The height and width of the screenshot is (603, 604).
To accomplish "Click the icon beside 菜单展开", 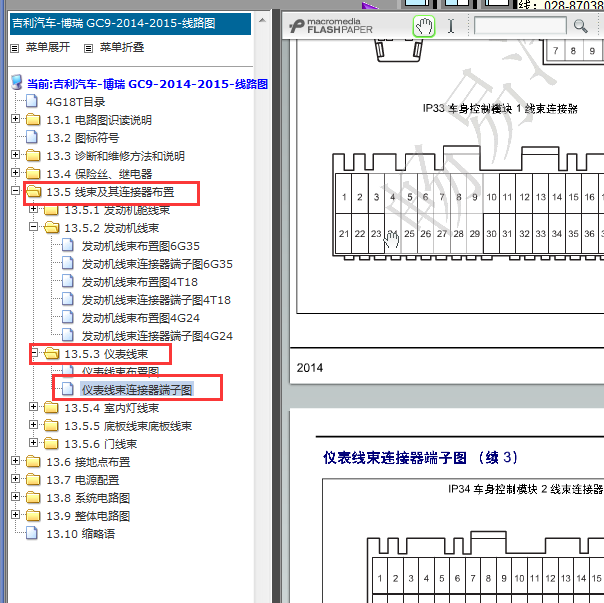I will coord(15,48).
